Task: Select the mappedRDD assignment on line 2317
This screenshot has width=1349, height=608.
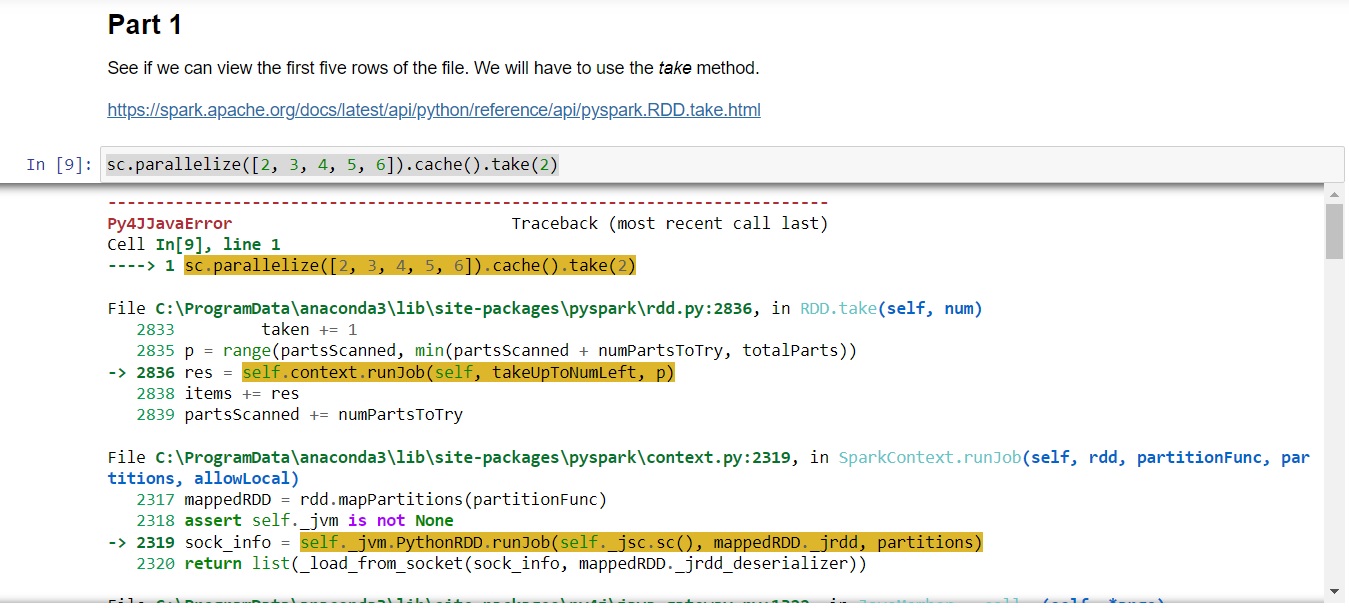Action: [x=395, y=499]
